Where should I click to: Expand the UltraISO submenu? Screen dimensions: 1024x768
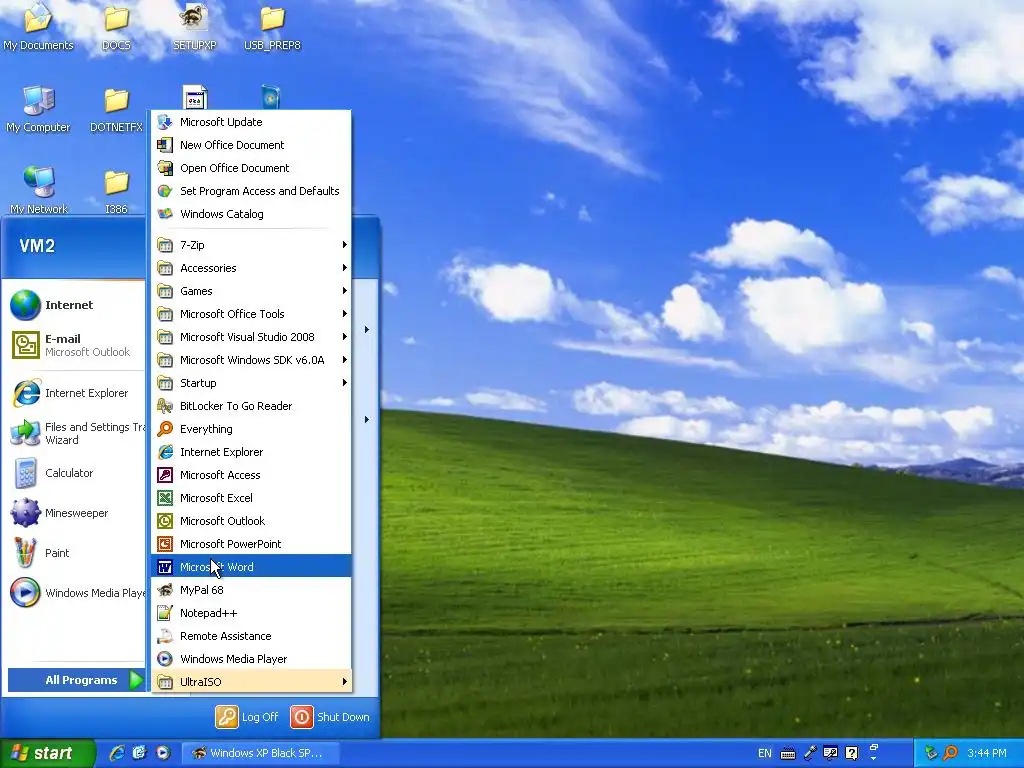251,681
